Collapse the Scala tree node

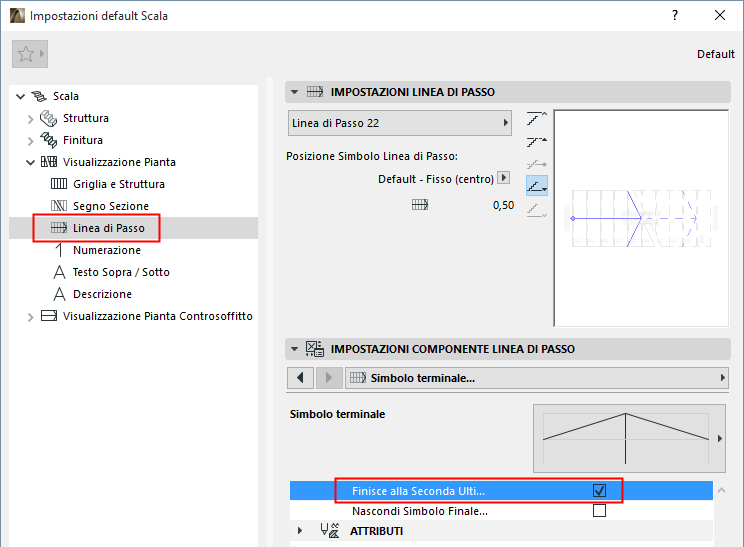pos(20,96)
